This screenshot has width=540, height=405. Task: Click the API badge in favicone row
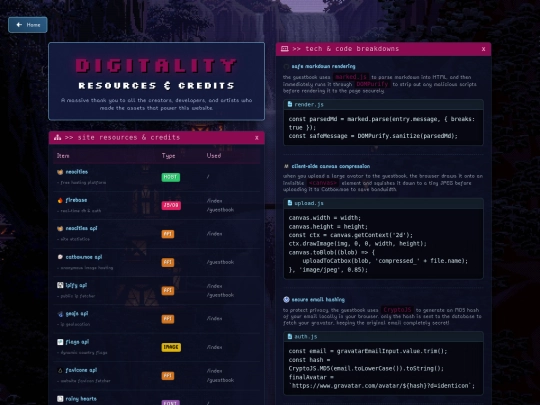pyautogui.click(x=168, y=376)
